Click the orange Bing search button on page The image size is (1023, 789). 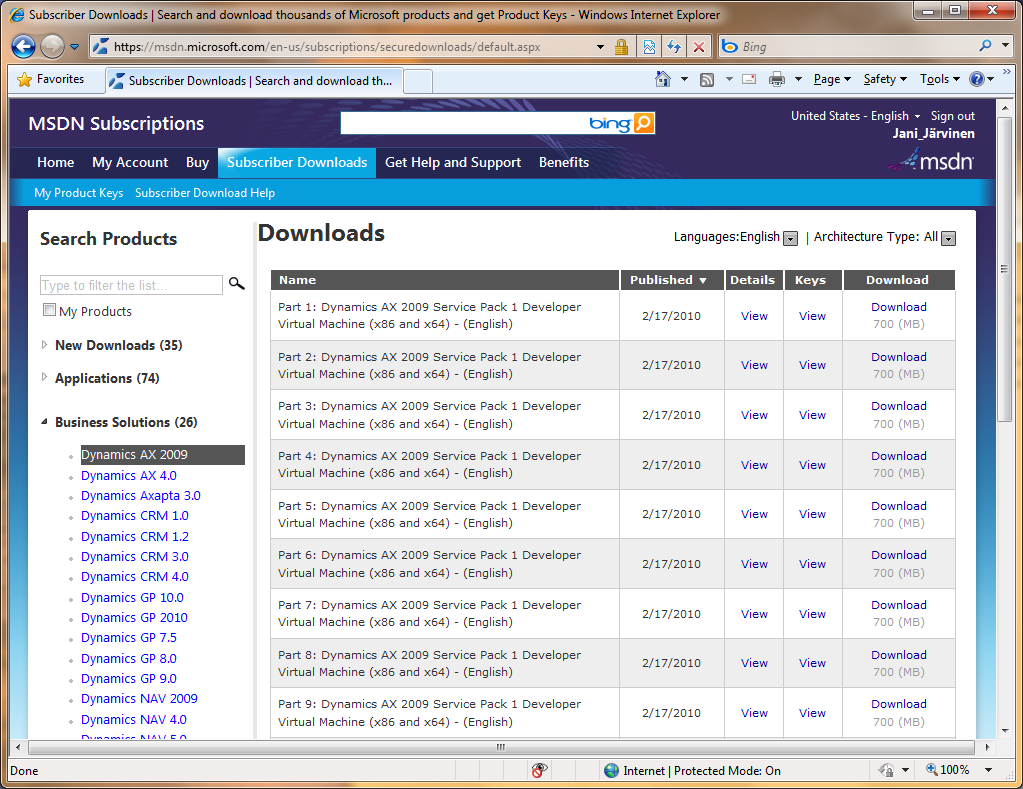click(643, 123)
